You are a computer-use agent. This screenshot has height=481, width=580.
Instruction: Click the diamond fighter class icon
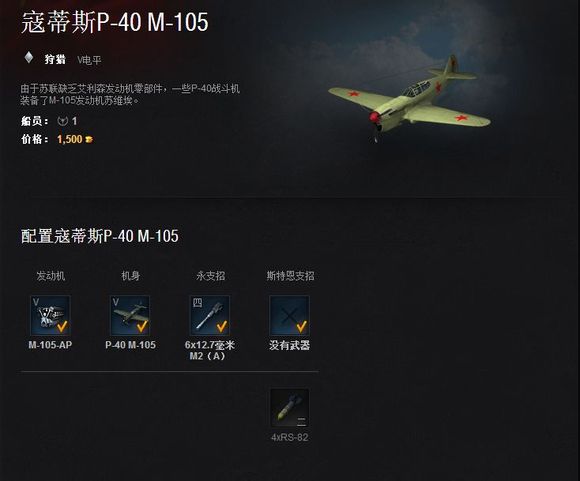coord(29,58)
